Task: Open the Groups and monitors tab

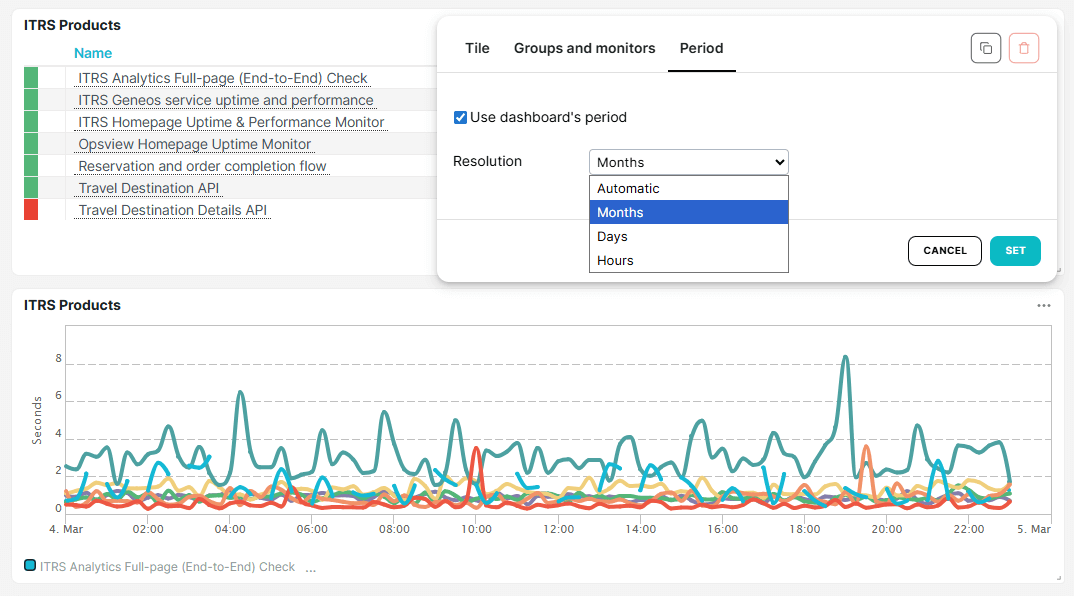Action: click(x=584, y=48)
